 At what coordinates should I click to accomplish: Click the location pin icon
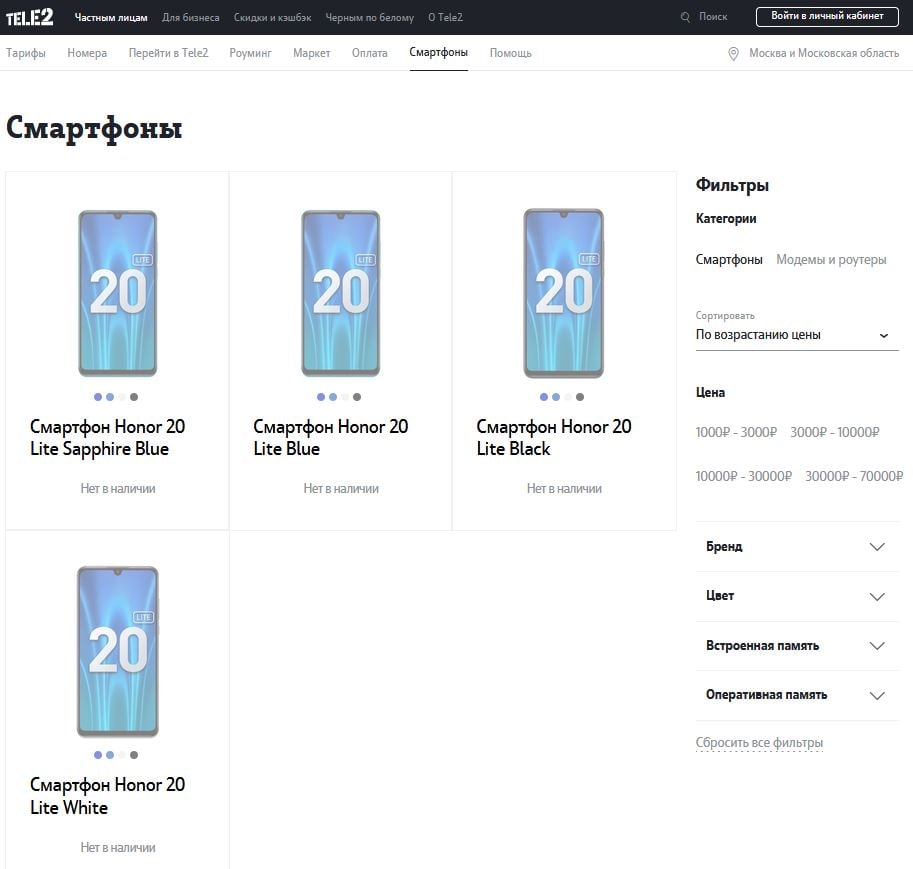(x=733, y=54)
